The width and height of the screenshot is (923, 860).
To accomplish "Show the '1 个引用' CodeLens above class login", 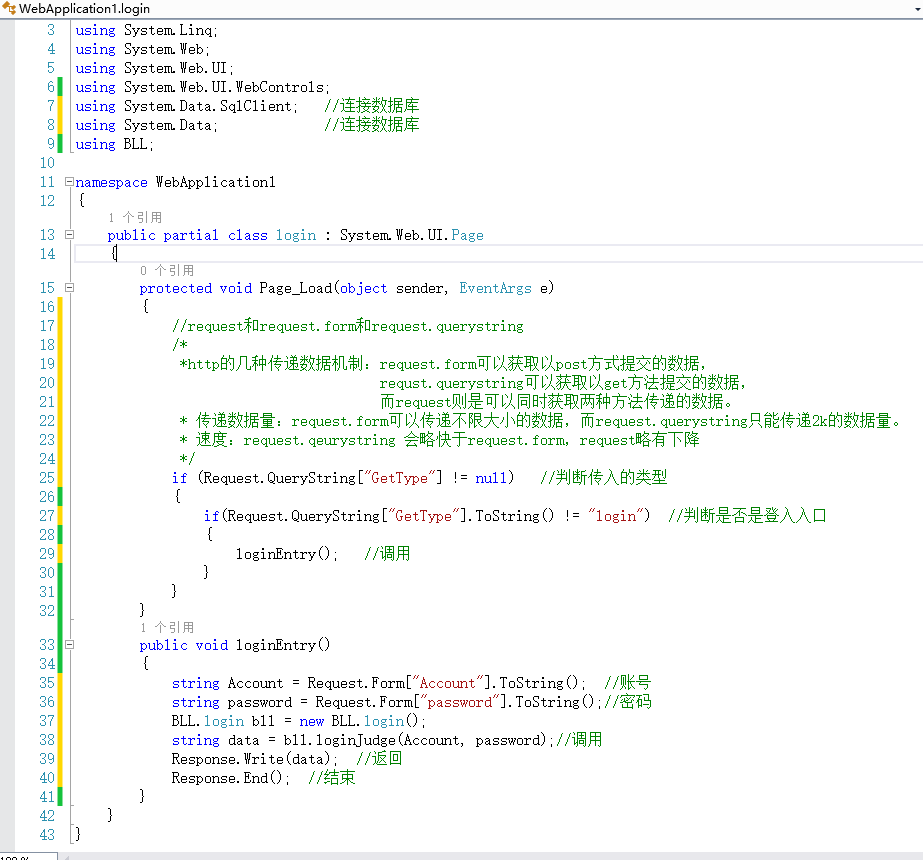I will (135, 217).
